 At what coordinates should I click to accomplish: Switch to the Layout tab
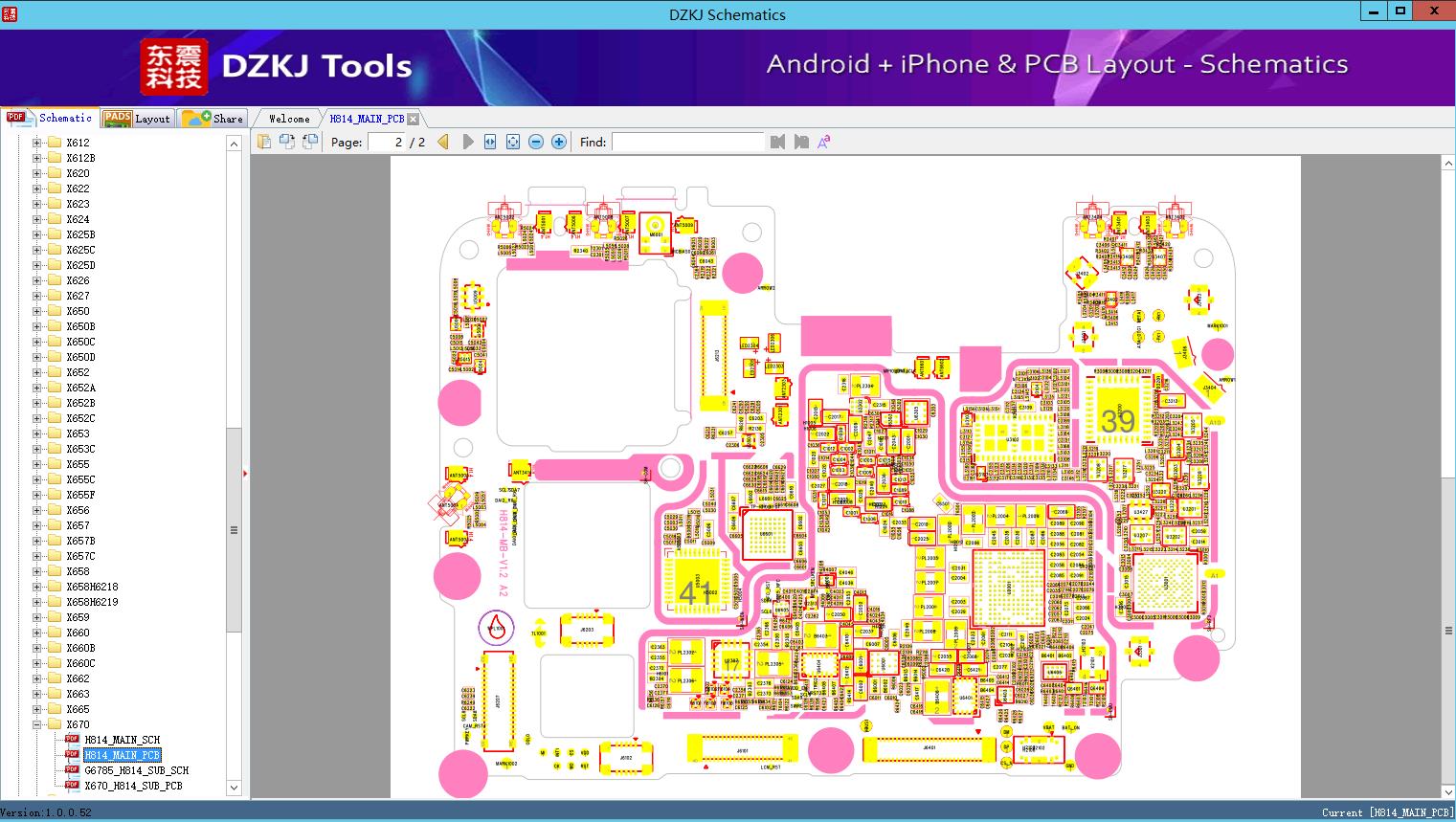click(137, 119)
